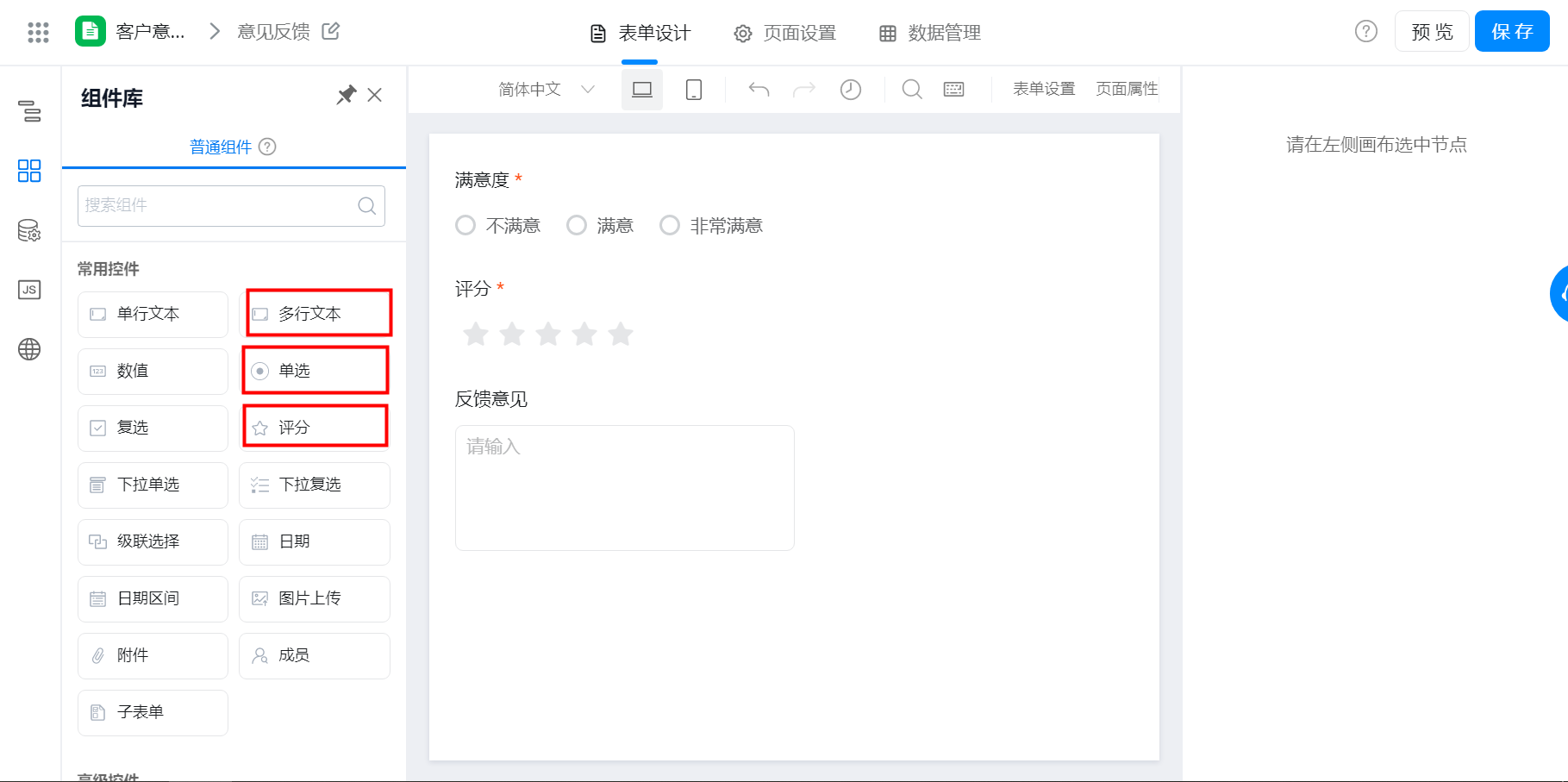The height and width of the screenshot is (782, 1568).
Task: Click the 普通组件 help icon
Action: coord(268,147)
